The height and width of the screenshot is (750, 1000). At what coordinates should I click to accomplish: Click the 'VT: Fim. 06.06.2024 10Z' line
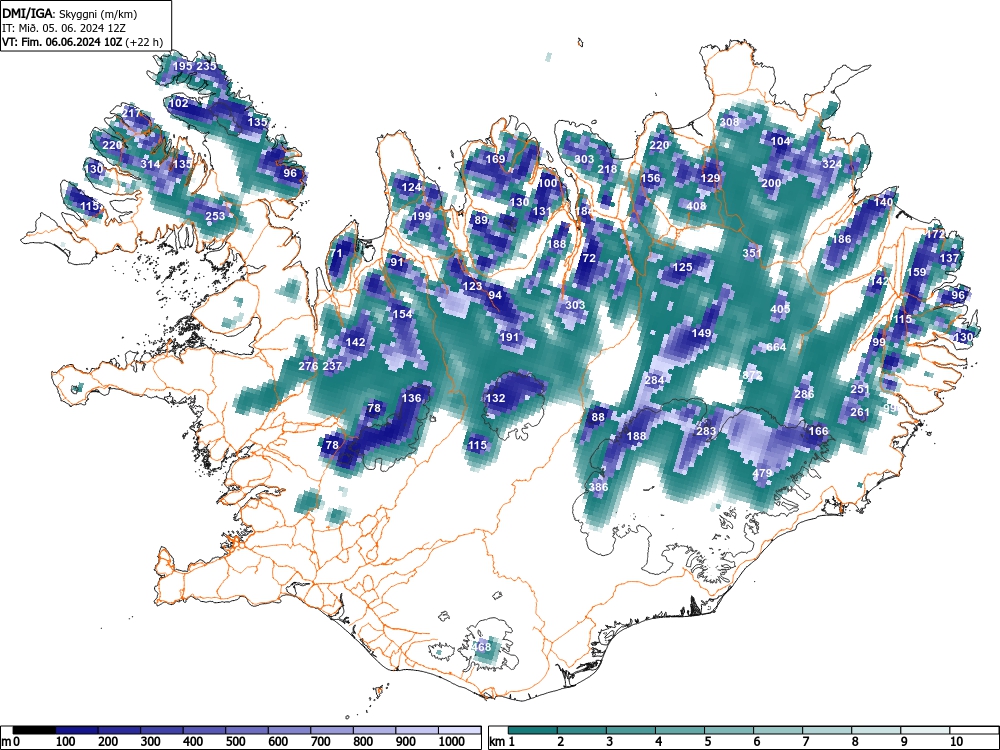click(62, 42)
